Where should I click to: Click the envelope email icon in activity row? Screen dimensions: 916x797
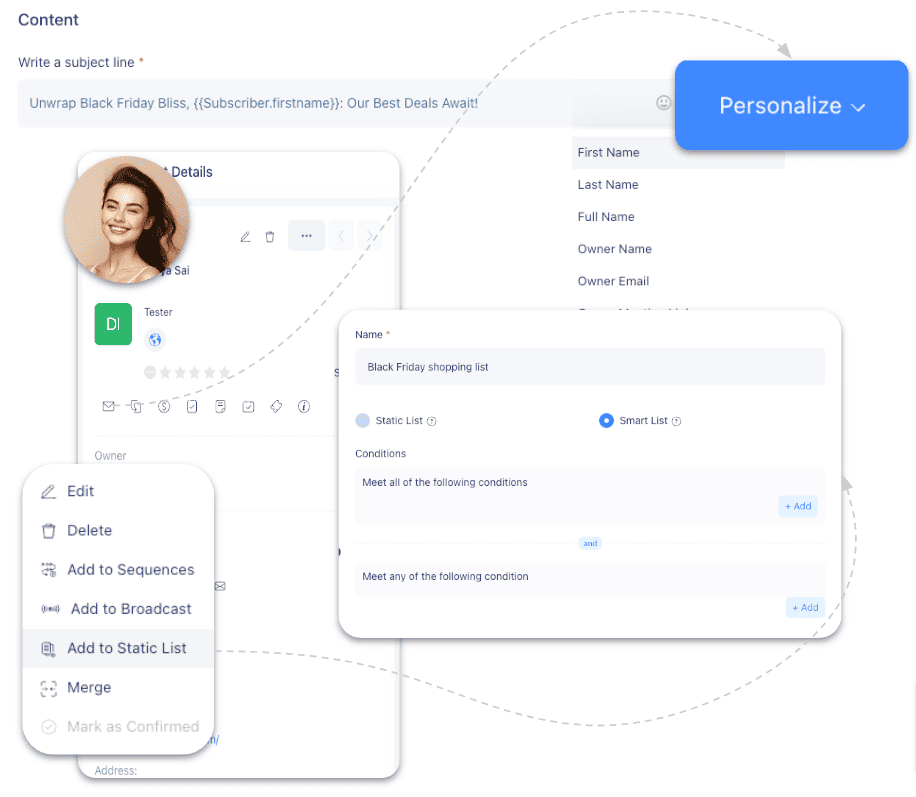[108, 406]
